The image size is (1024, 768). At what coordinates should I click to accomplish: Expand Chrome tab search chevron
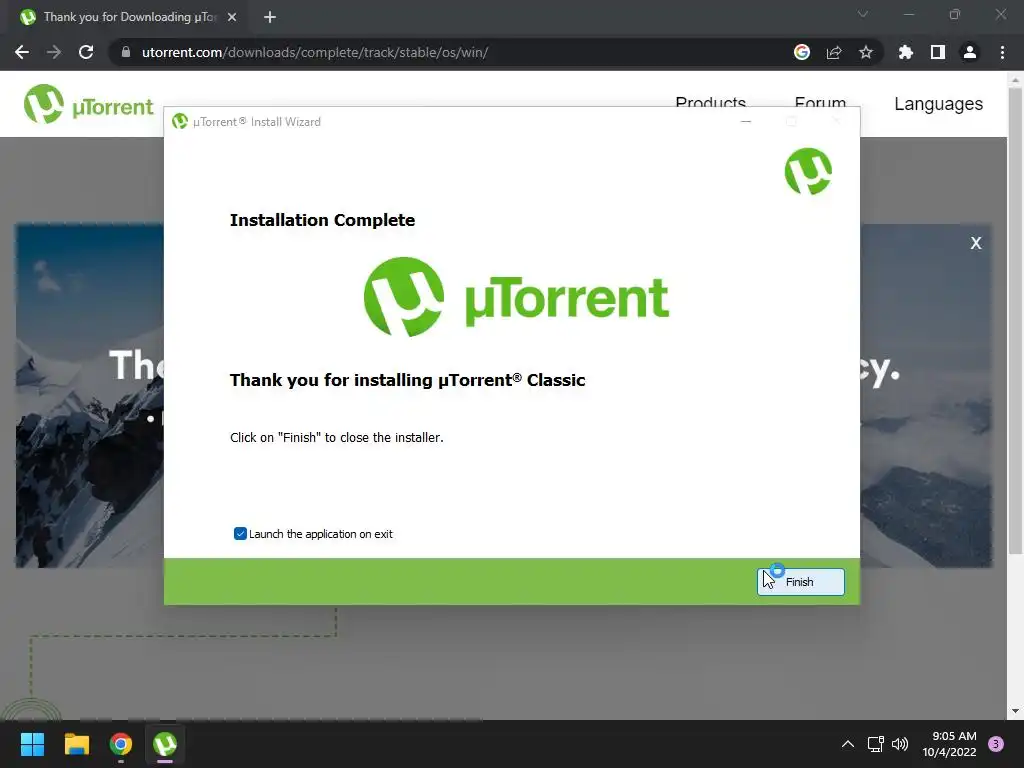tap(863, 14)
